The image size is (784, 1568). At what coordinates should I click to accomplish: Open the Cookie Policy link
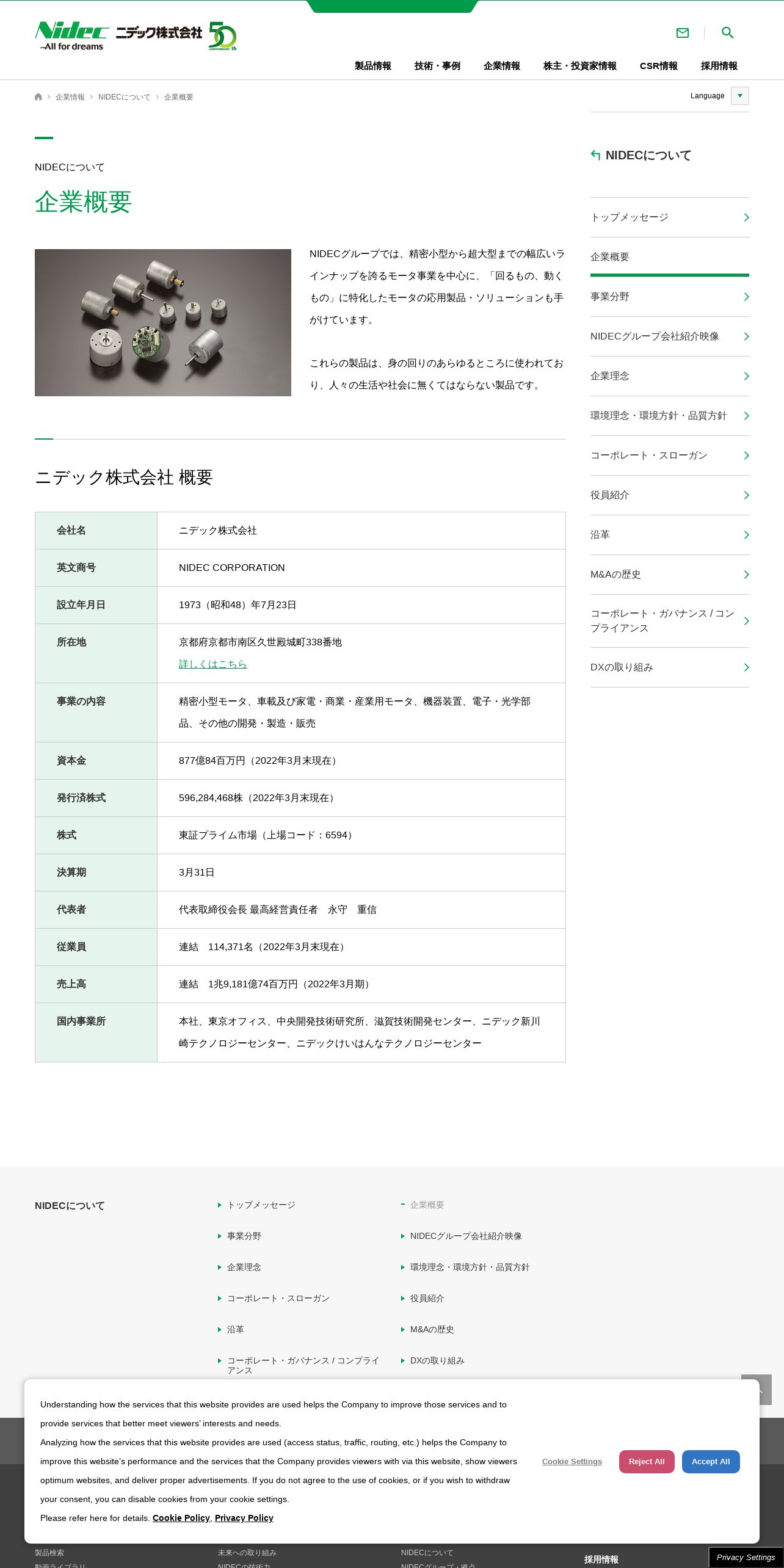coord(181,1518)
